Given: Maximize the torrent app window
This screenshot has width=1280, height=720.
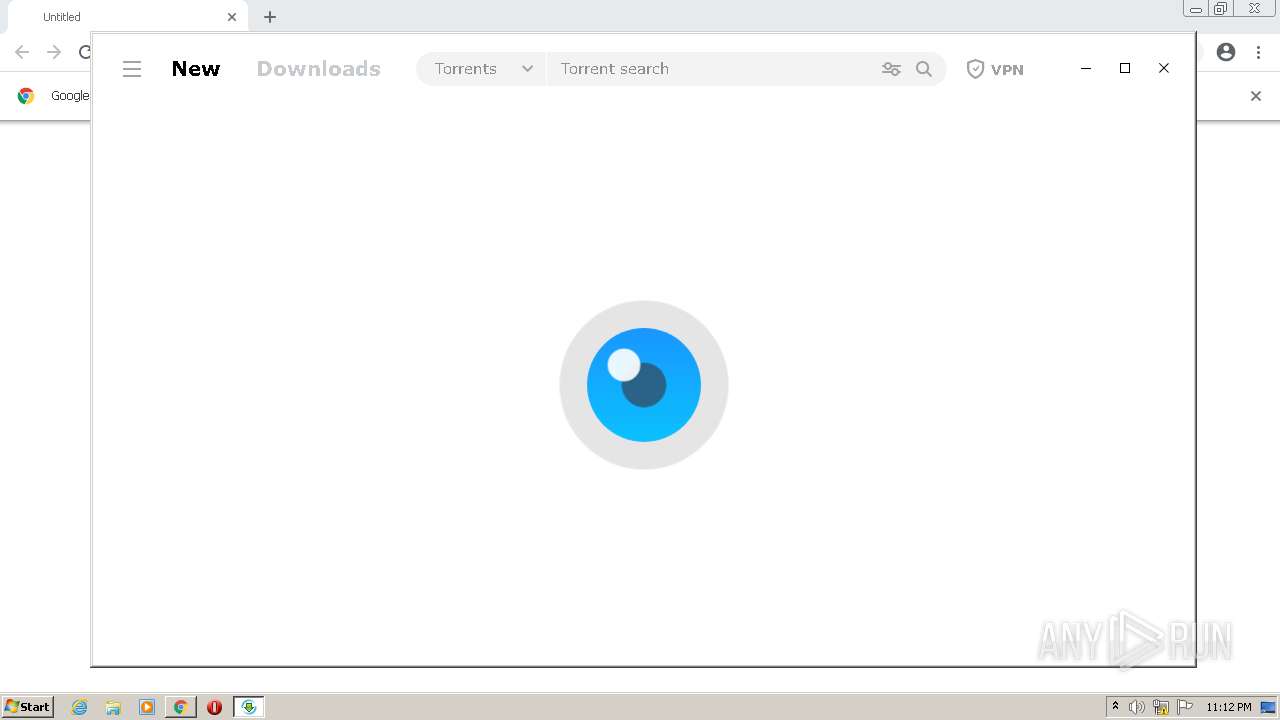Looking at the screenshot, I should point(1125,68).
